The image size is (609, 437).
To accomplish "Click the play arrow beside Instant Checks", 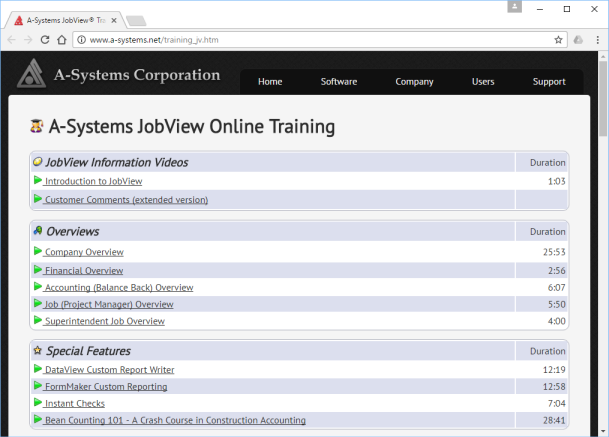I will point(38,403).
